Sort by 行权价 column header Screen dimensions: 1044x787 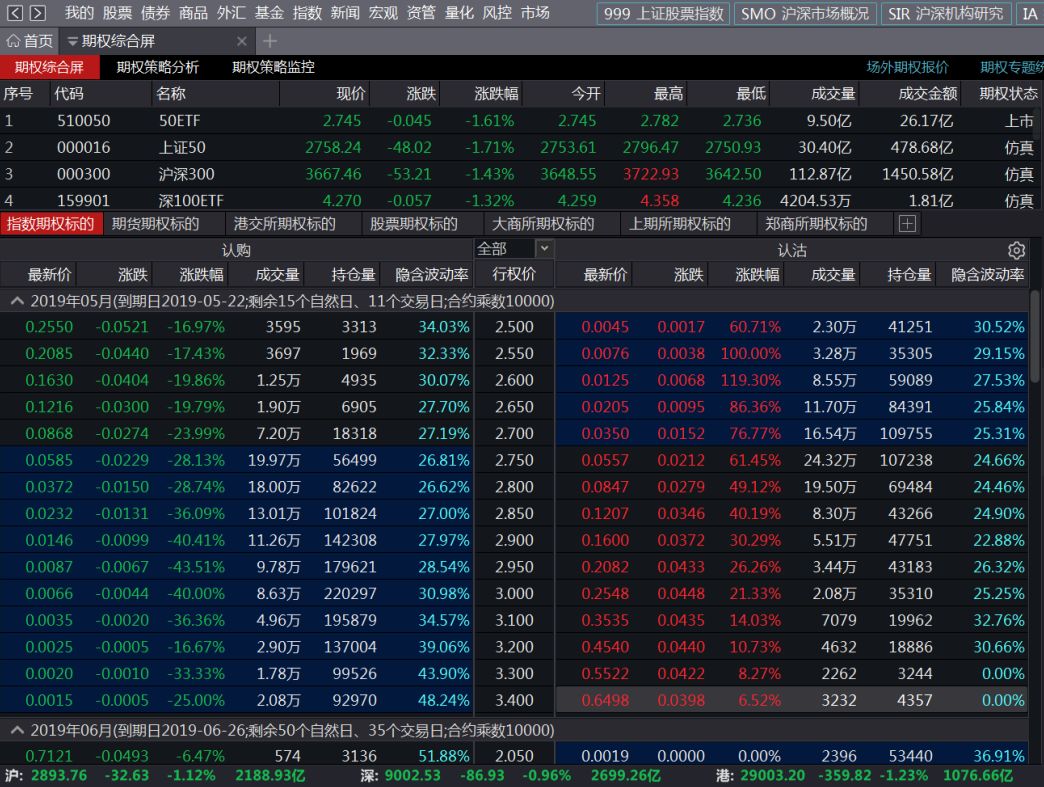click(x=514, y=274)
